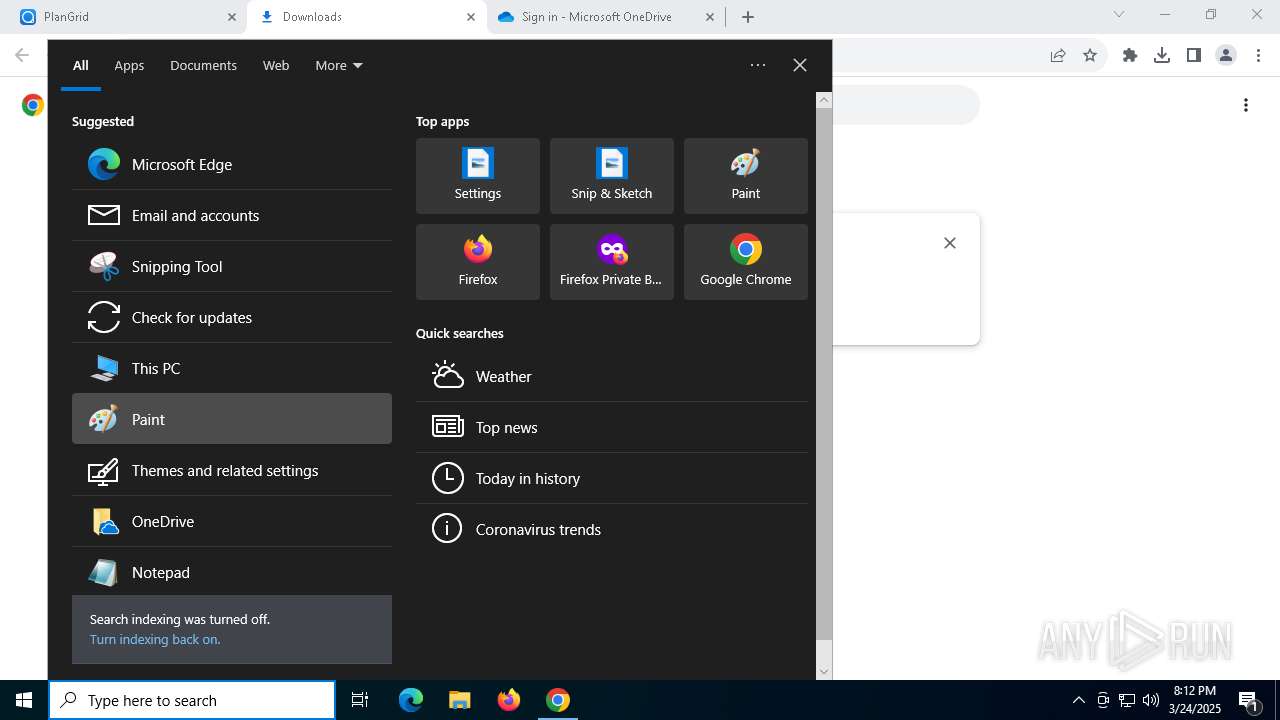Show hidden system tray icons
This screenshot has height=720, width=1280.
click(x=1078, y=700)
